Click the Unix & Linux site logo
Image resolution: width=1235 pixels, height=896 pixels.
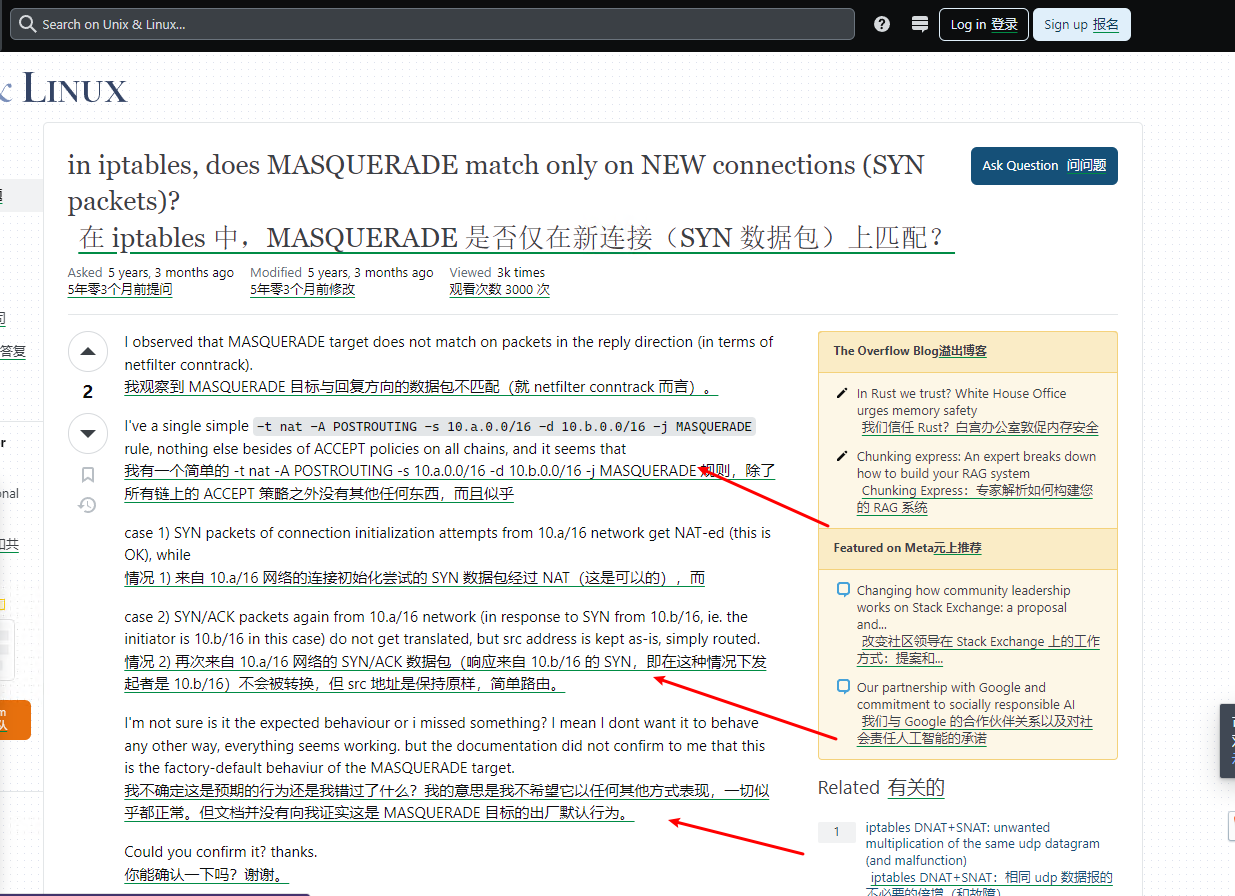(x=70, y=90)
